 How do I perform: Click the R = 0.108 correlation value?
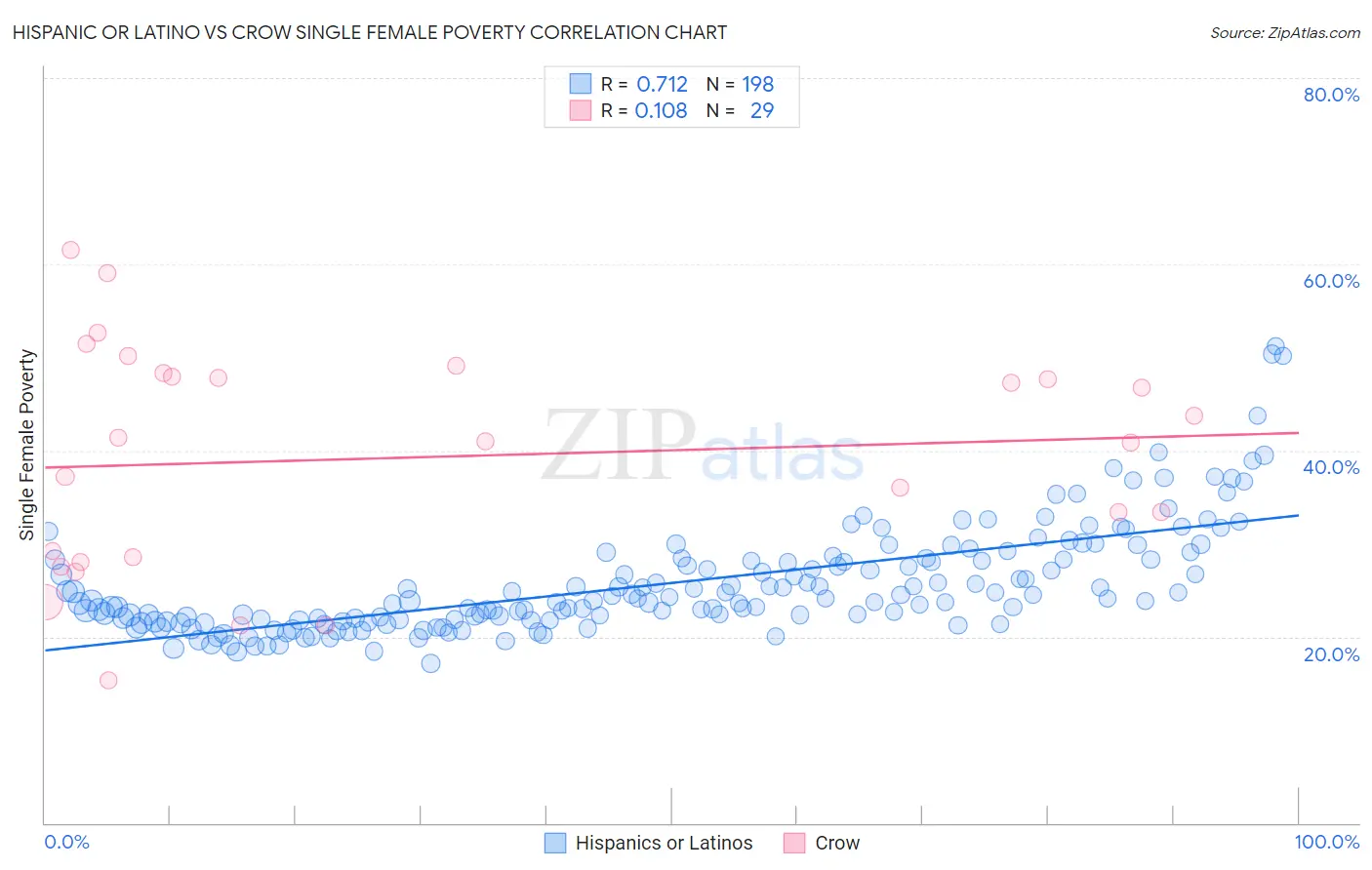click(645, 110)
